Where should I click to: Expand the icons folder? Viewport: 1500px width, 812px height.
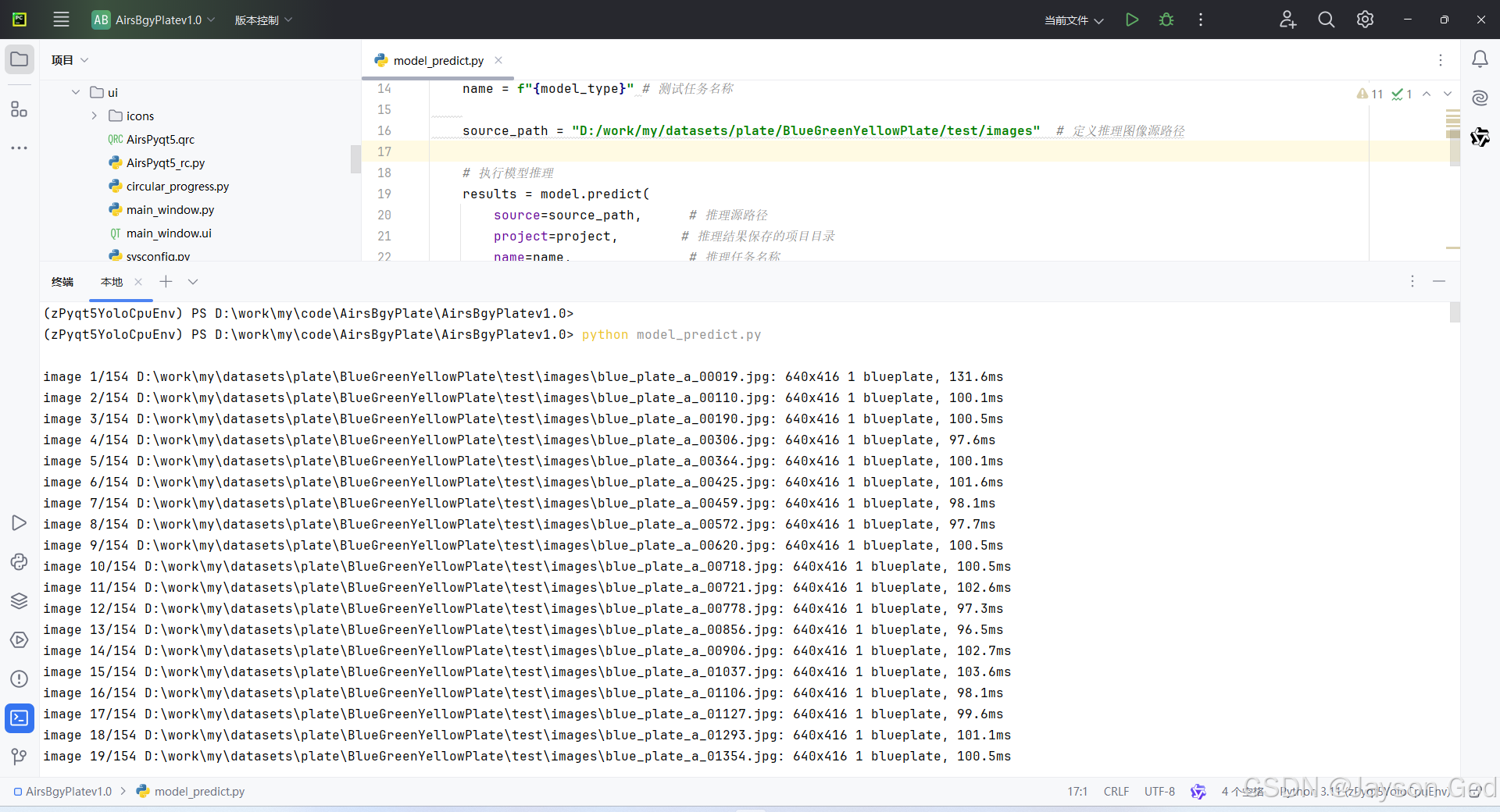pos(94,116)
